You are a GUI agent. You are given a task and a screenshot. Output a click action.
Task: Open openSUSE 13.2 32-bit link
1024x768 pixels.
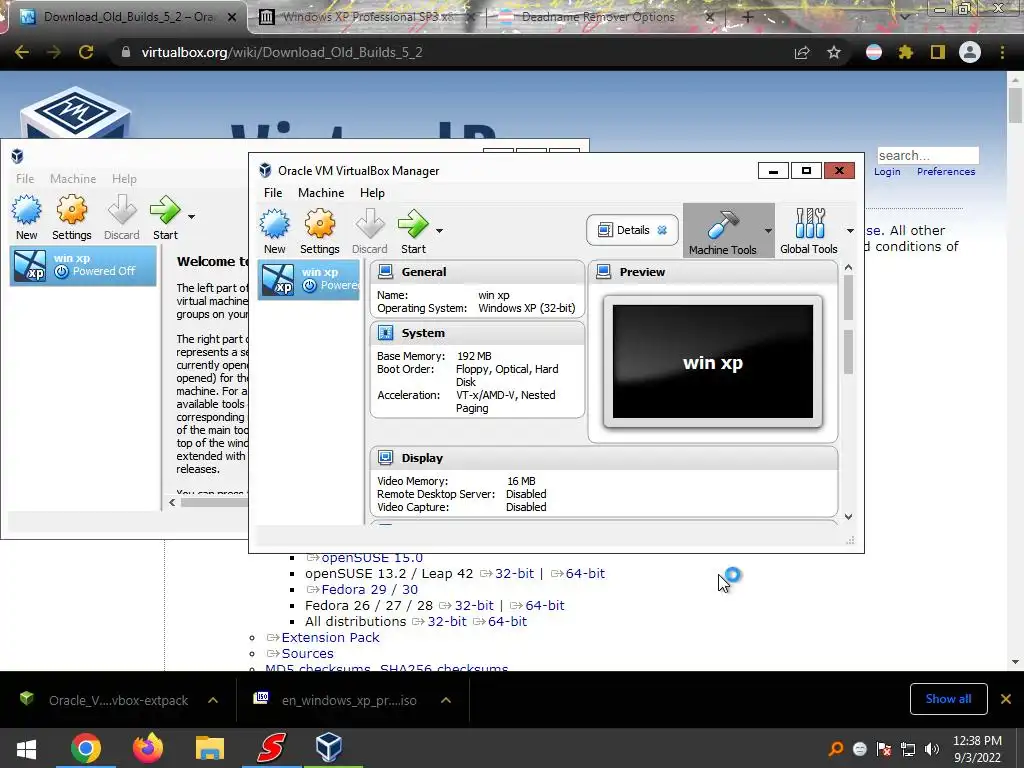tap(515, 573)
